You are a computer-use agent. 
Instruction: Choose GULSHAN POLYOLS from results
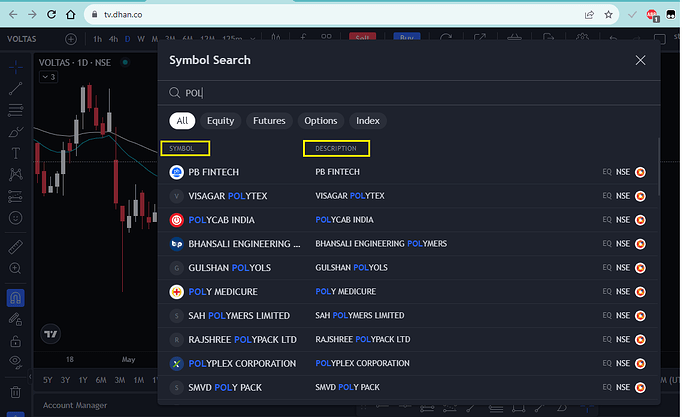point(408,267)
